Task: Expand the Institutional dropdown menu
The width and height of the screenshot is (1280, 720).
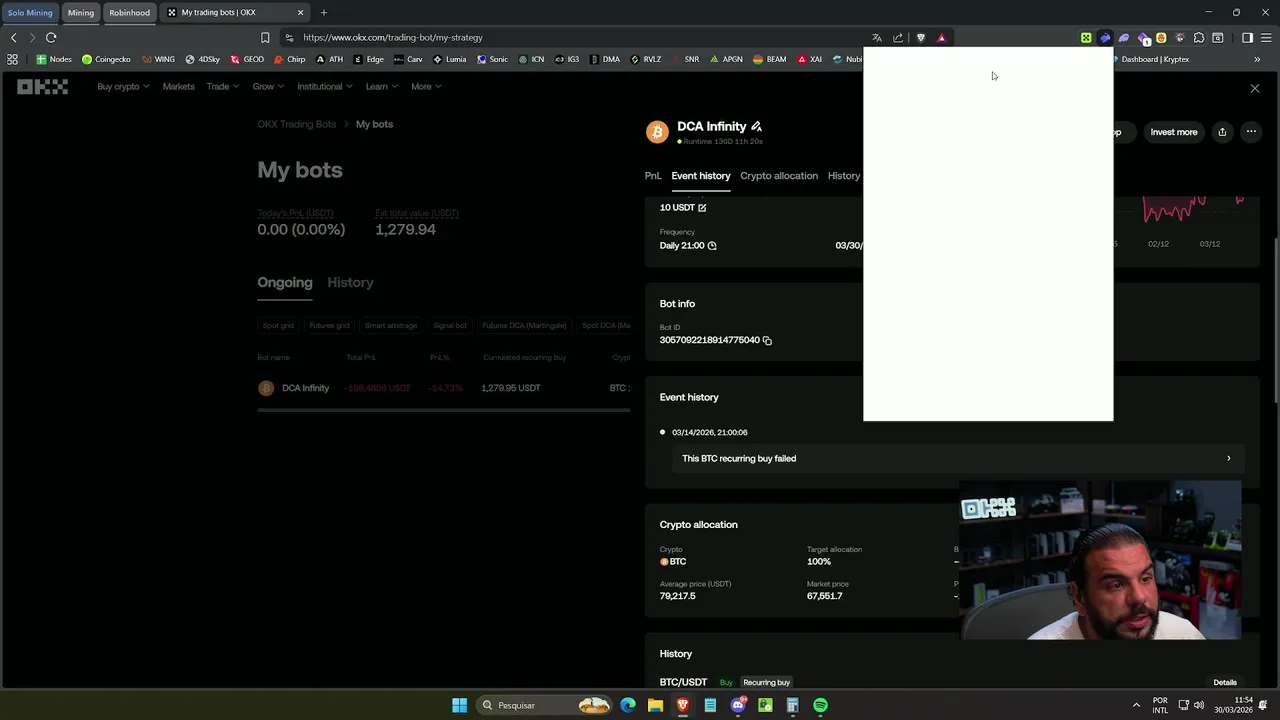Action: pos(324,87)
